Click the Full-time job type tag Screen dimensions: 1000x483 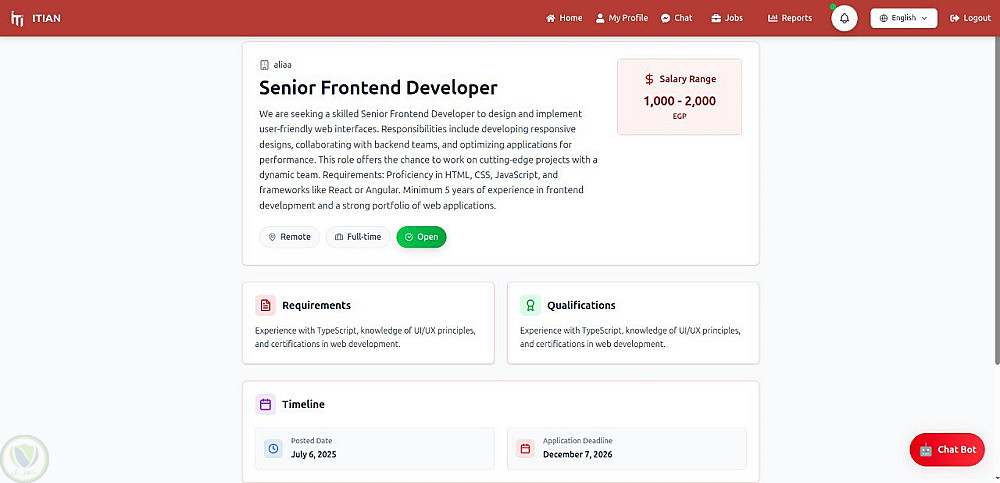coord(358,237)
